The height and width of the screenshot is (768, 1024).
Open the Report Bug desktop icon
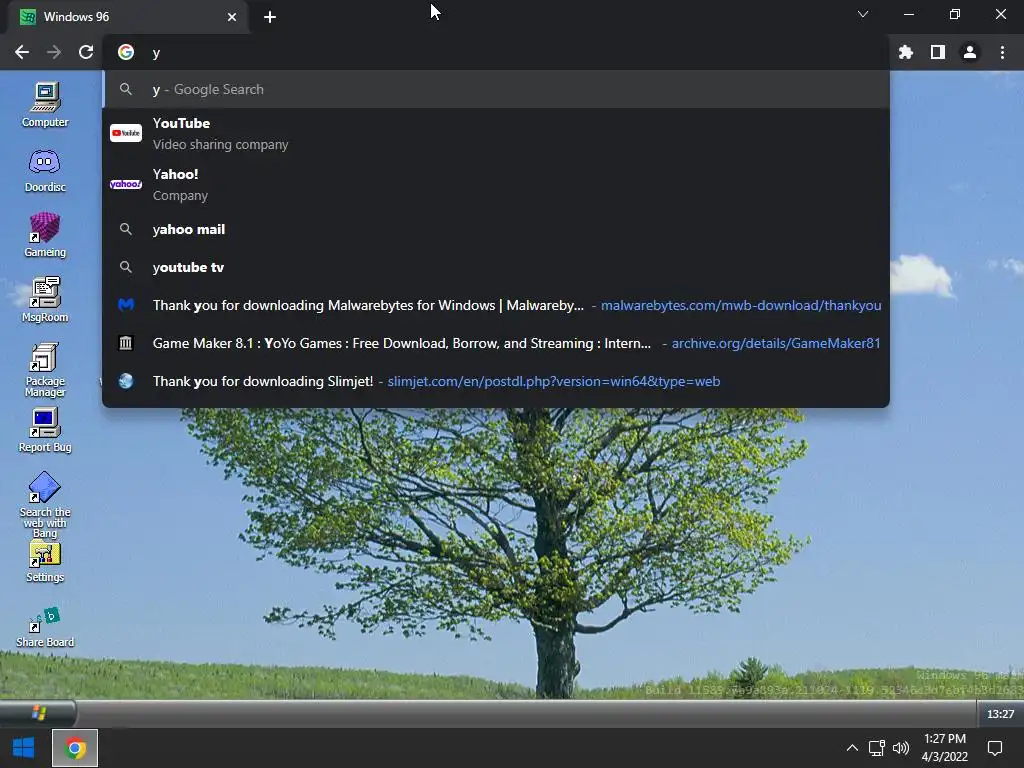coord(45,430)
